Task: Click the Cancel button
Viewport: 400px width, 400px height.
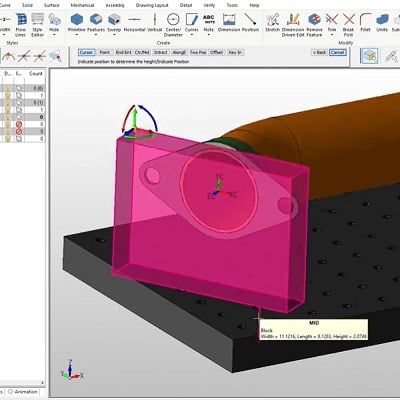Action: pos(338,52)
